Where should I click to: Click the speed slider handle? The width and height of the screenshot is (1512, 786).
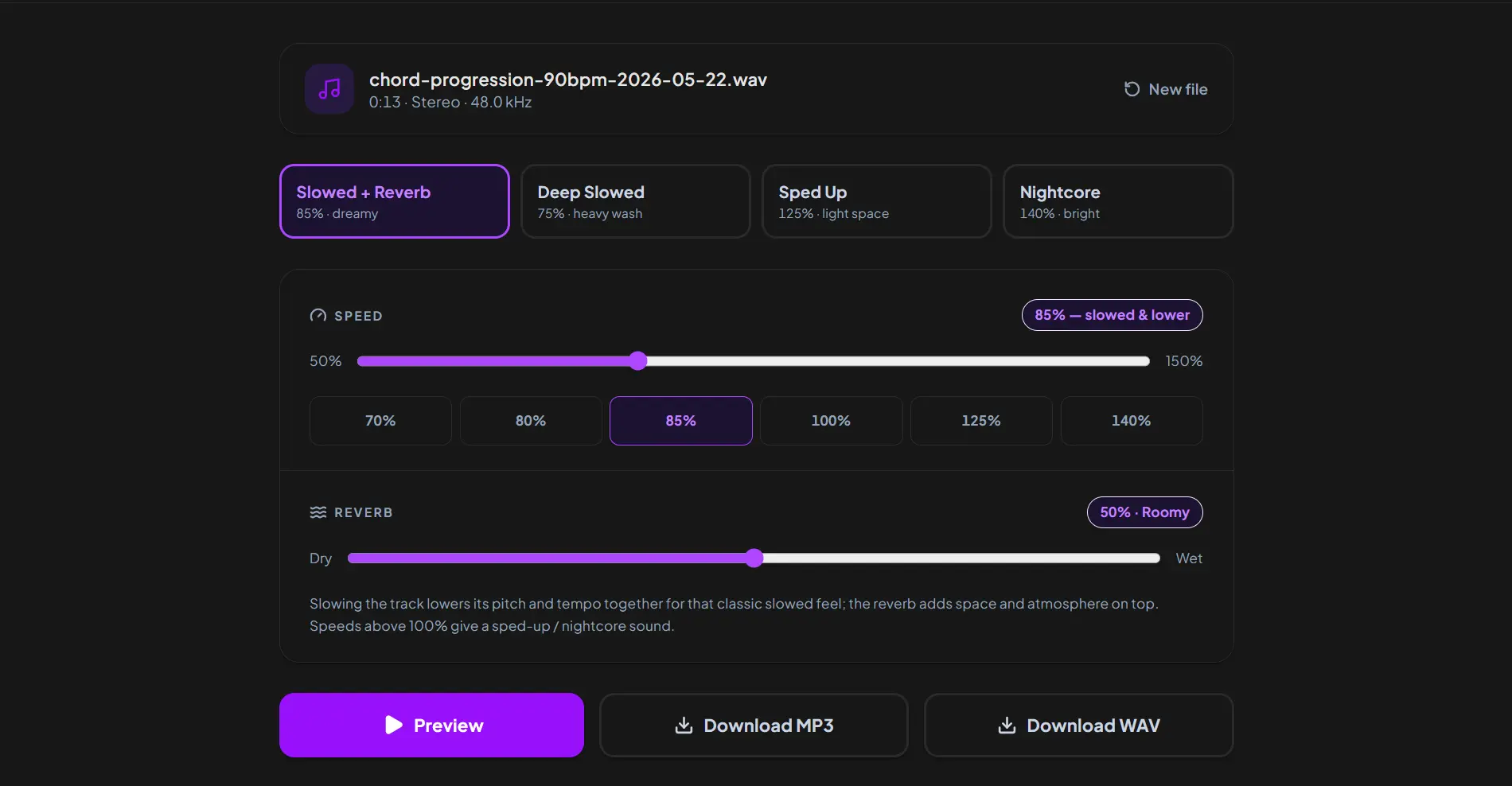click(x=637, y=361)
